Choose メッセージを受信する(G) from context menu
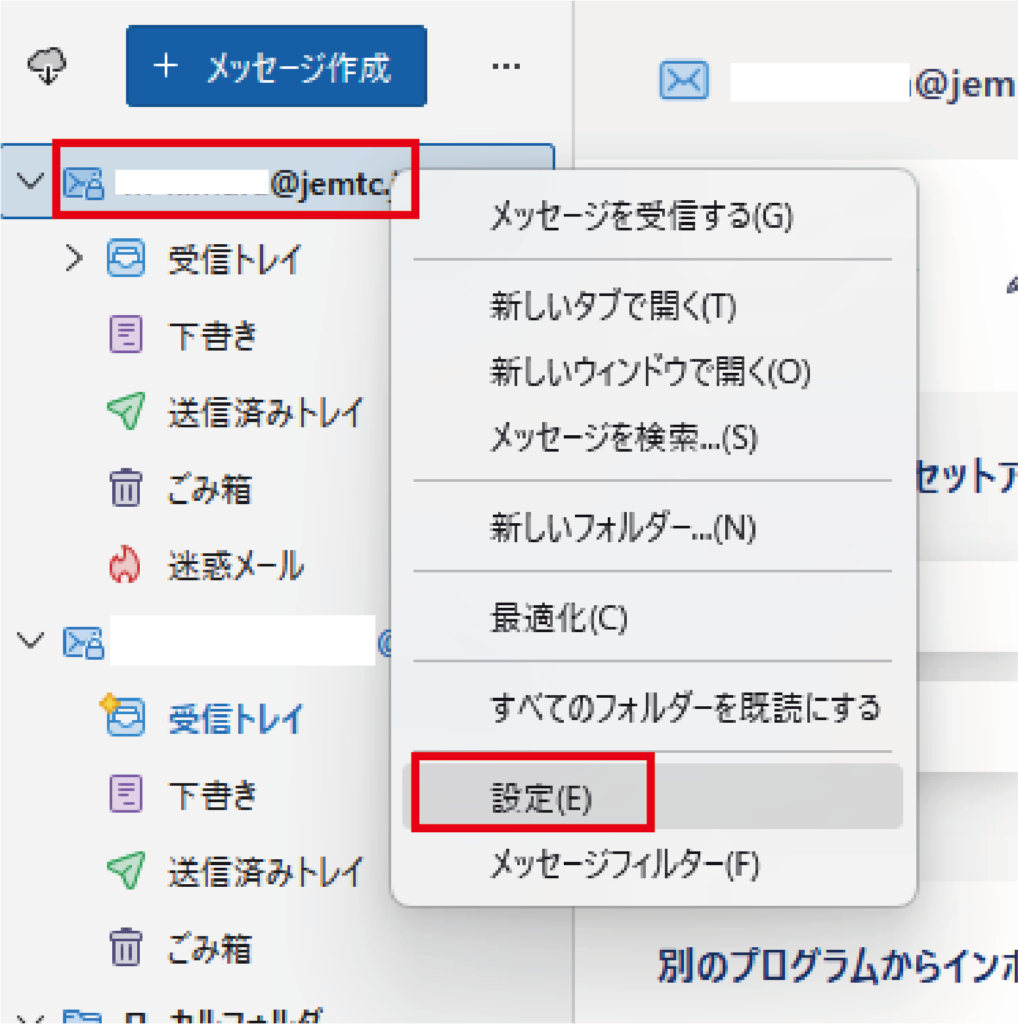1018x1024 pixels. [640, 216]
